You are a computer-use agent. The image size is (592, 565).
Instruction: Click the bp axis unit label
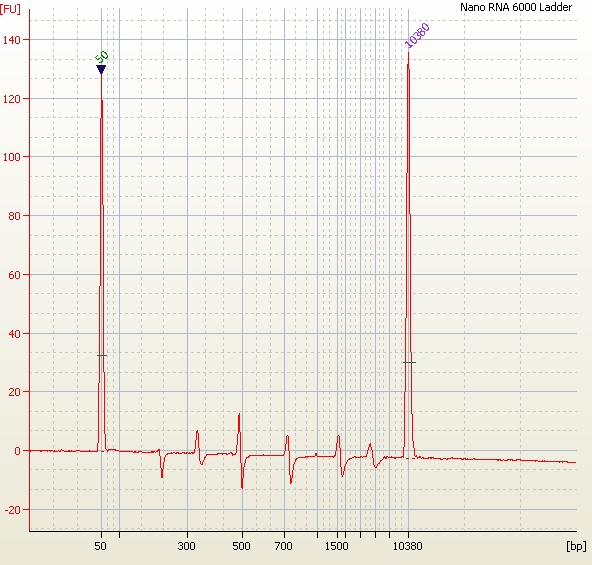click(x=576, y=546)
